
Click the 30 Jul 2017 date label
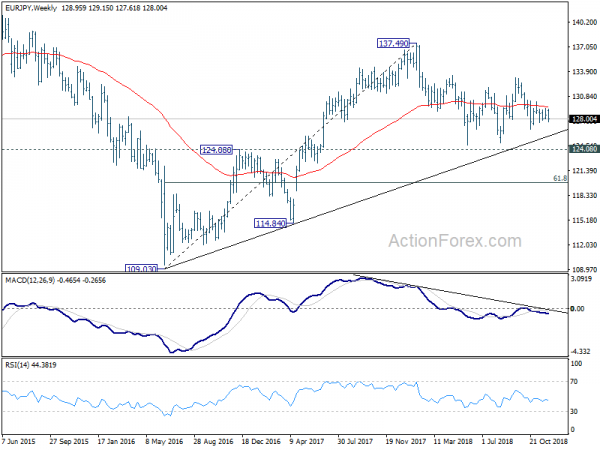click(x=357, y=441)
